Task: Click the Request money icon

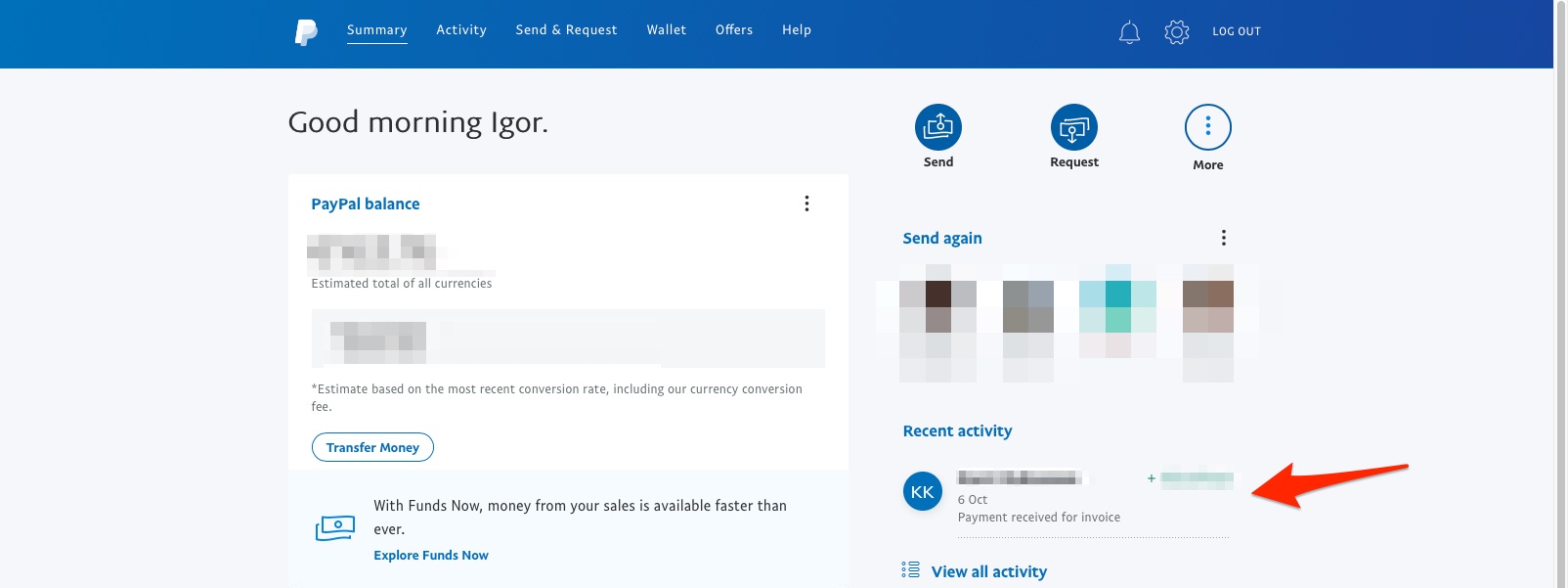Action: point(1074,127)
